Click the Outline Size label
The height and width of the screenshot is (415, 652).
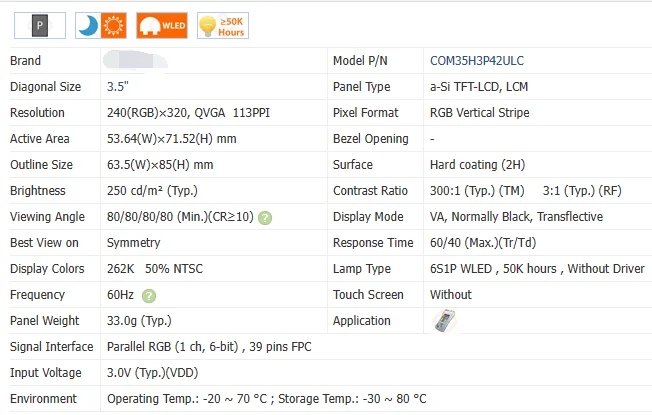coord(41,165)
